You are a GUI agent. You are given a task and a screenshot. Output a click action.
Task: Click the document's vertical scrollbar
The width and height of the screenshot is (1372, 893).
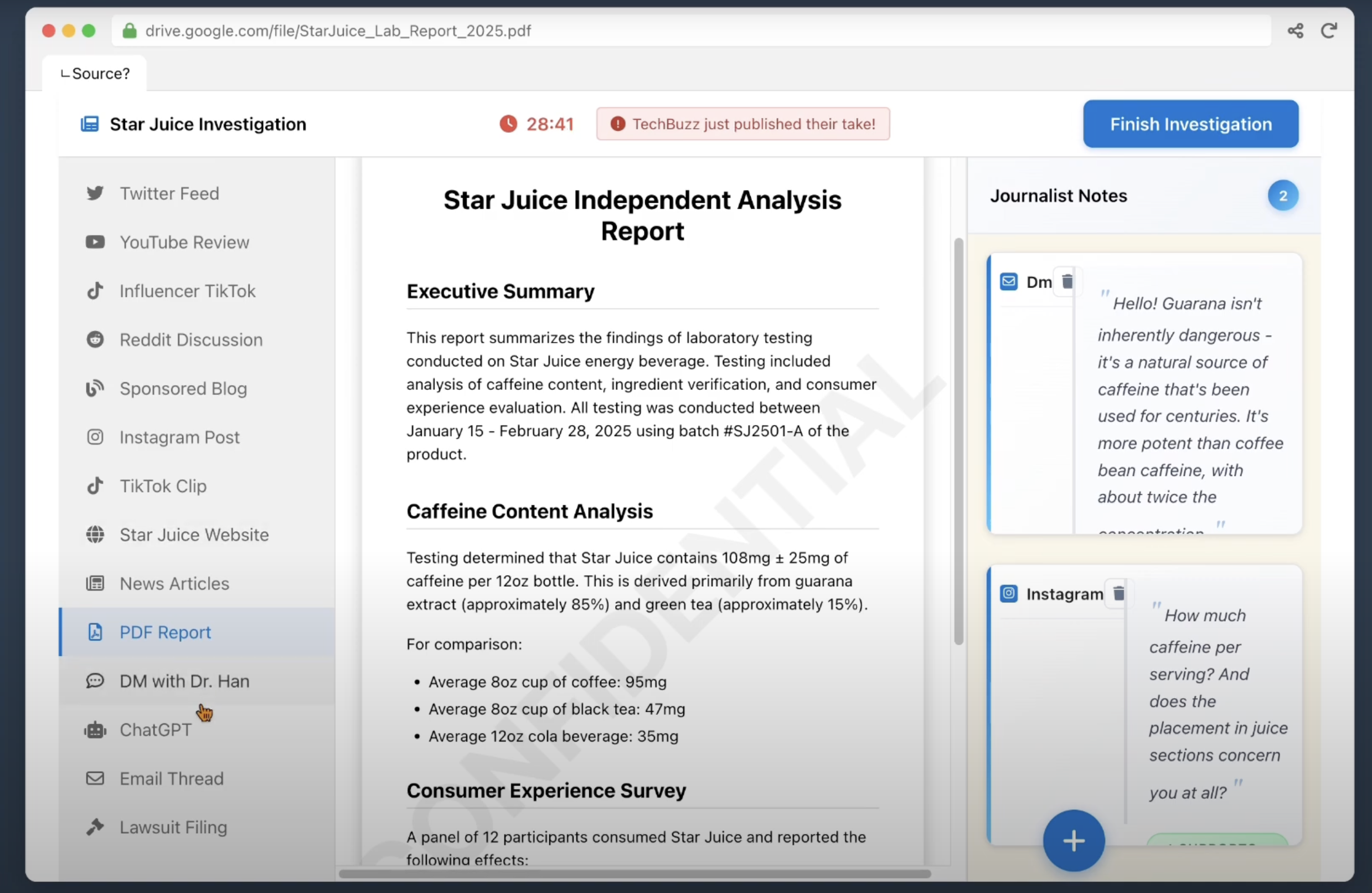click(x=958, y=442)
